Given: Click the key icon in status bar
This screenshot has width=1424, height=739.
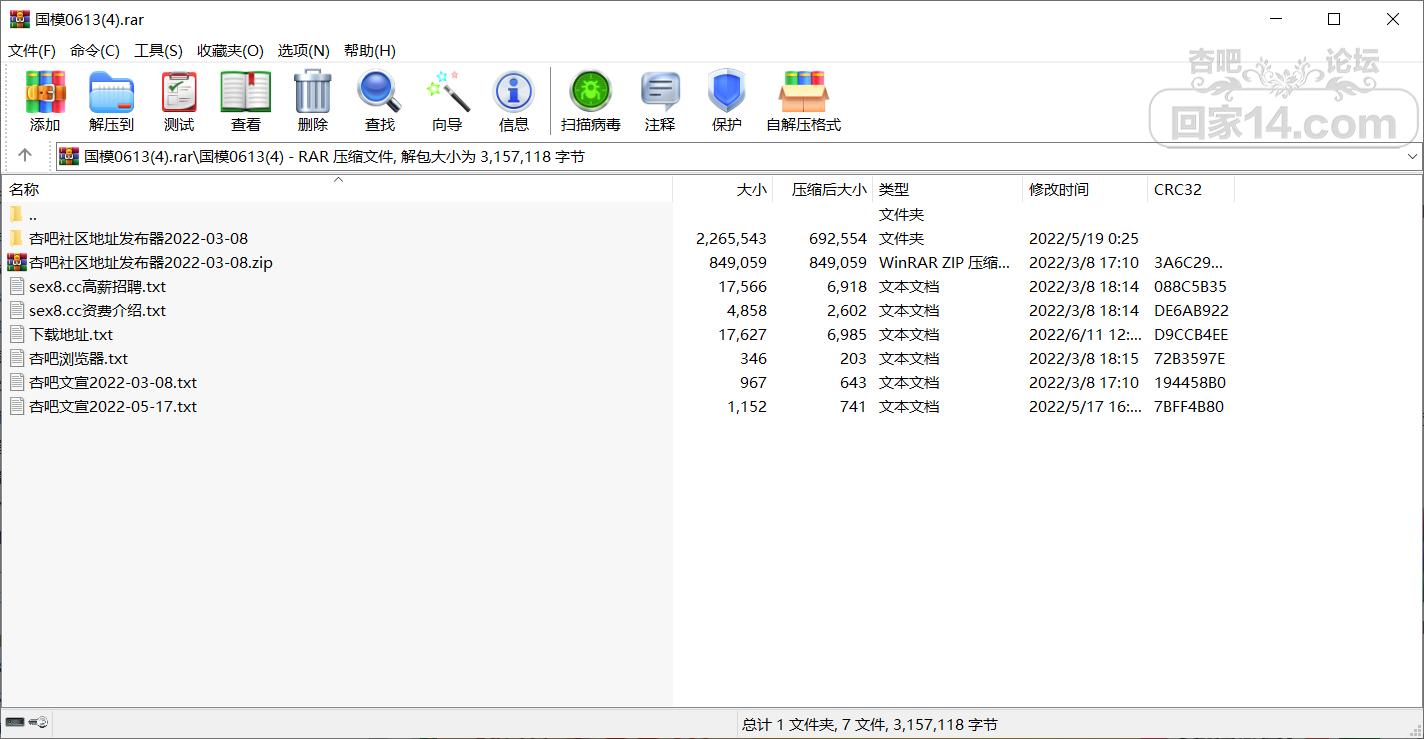Looking at the screenshot, I should point(39,722).
